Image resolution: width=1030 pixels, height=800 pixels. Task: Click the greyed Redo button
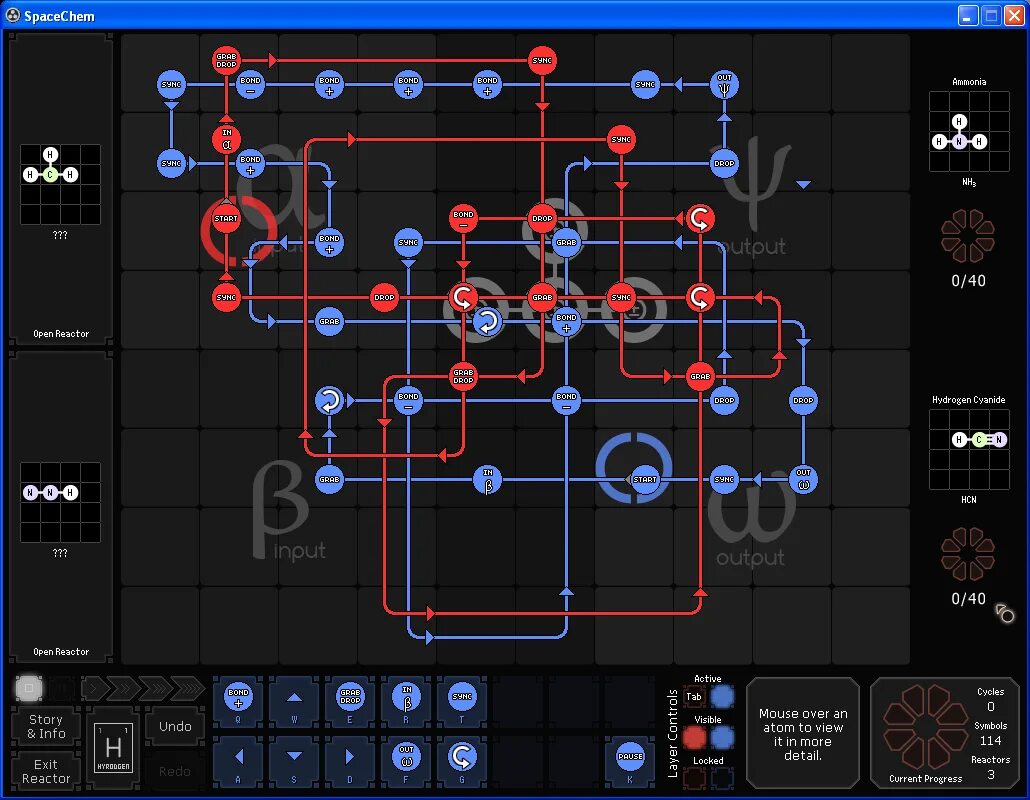tap(175, 771)
